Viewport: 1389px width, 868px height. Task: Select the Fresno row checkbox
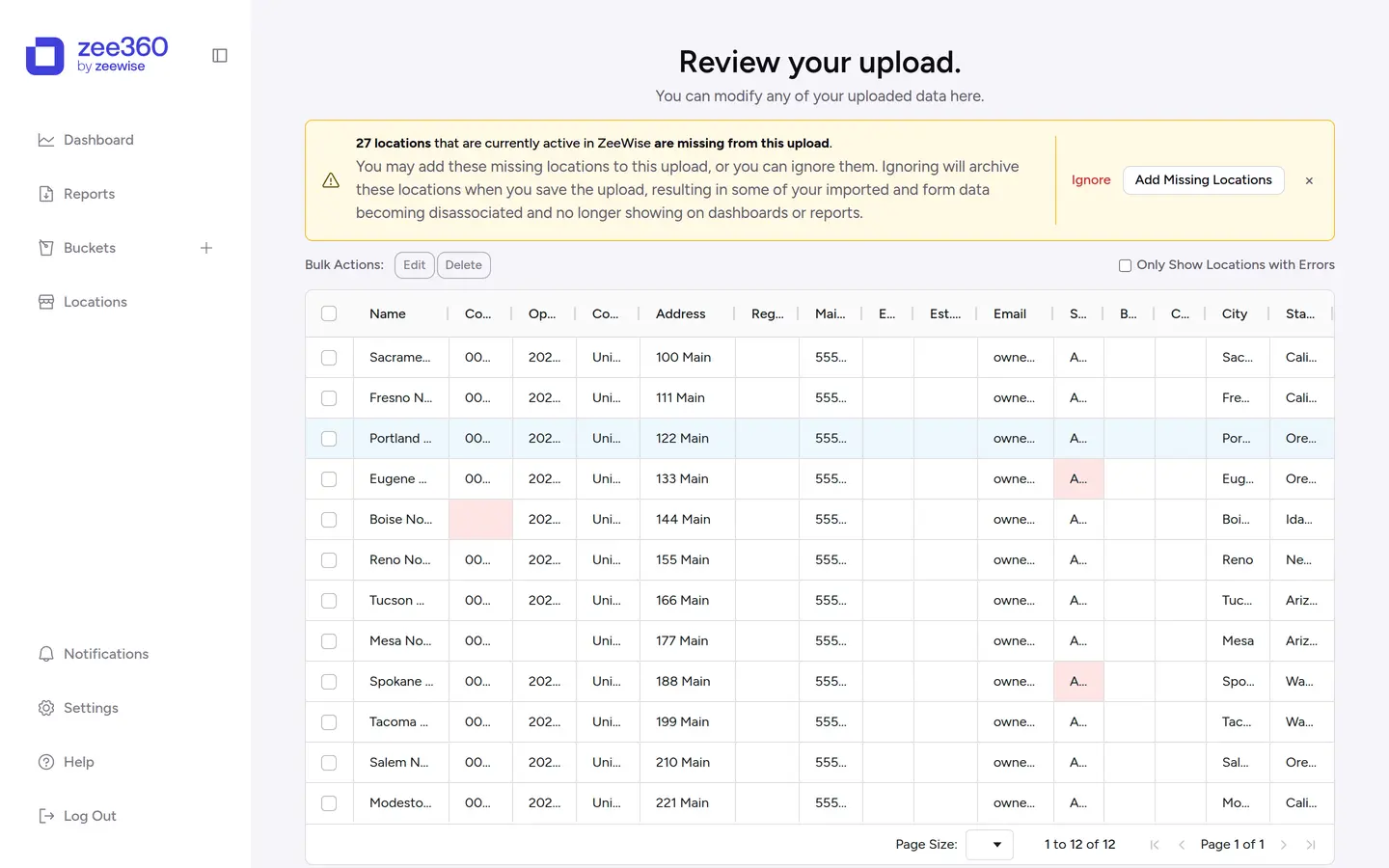[x=329, y=398]
